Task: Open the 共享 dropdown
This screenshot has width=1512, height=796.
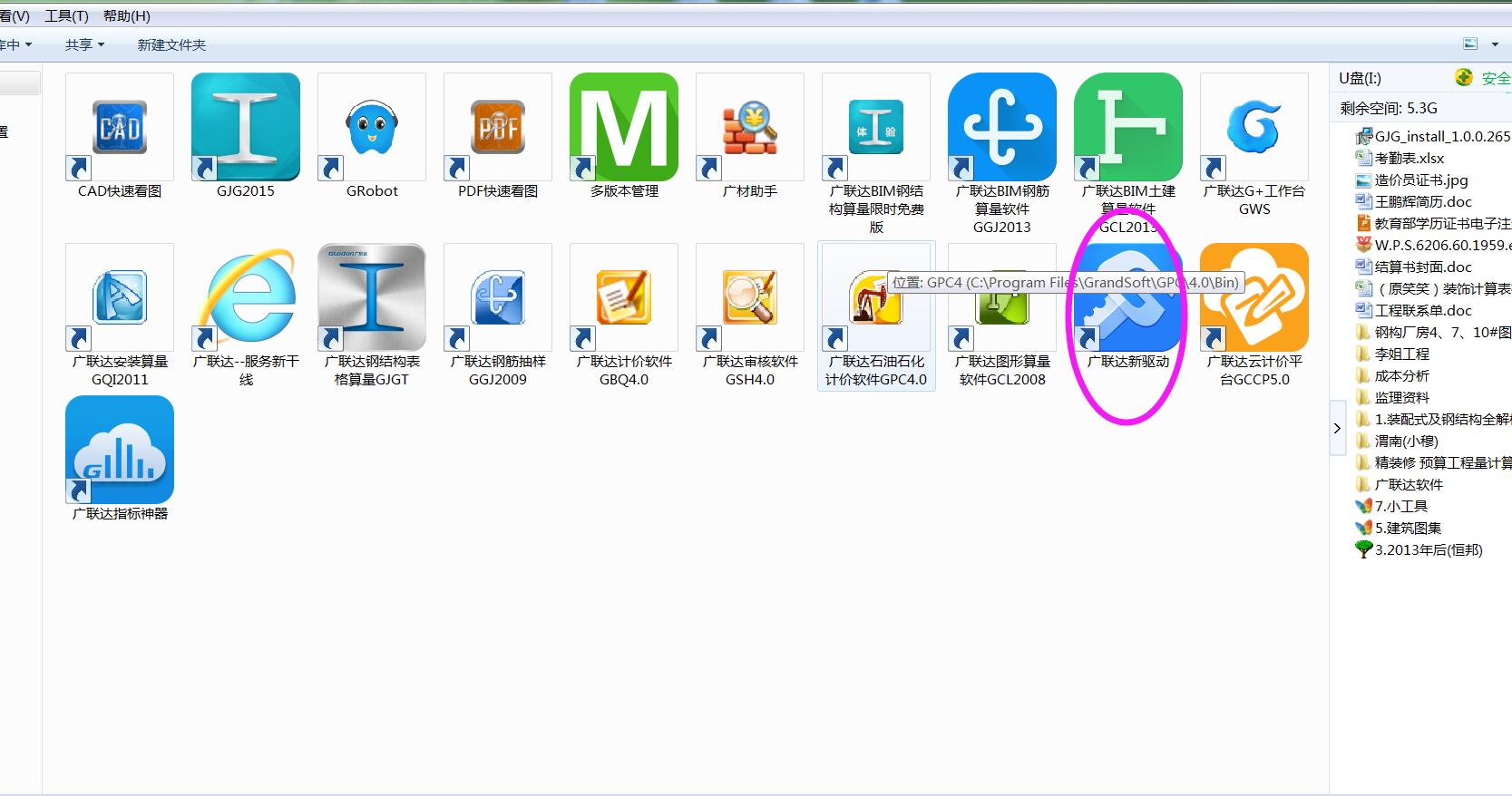Action: click(x=84, y=44)
